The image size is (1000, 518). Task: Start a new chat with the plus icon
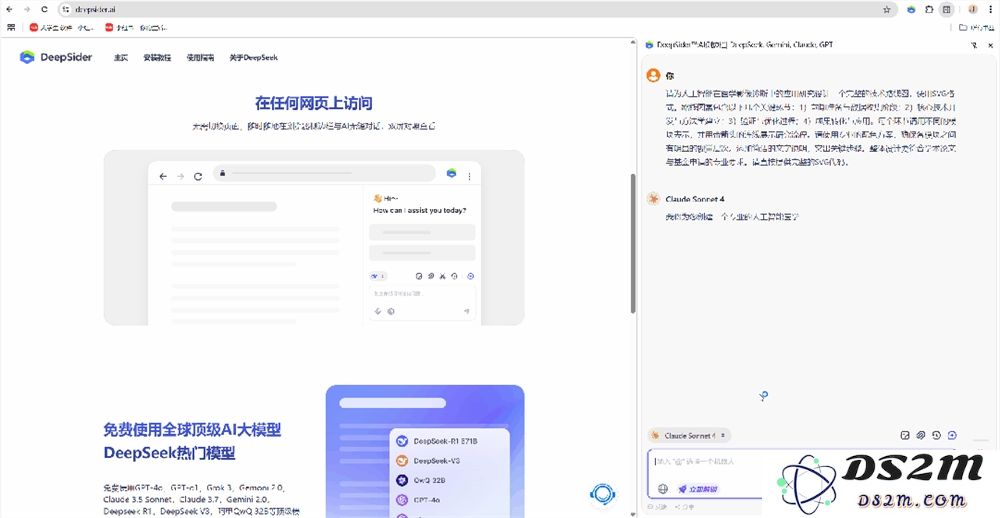coord(952,435)
